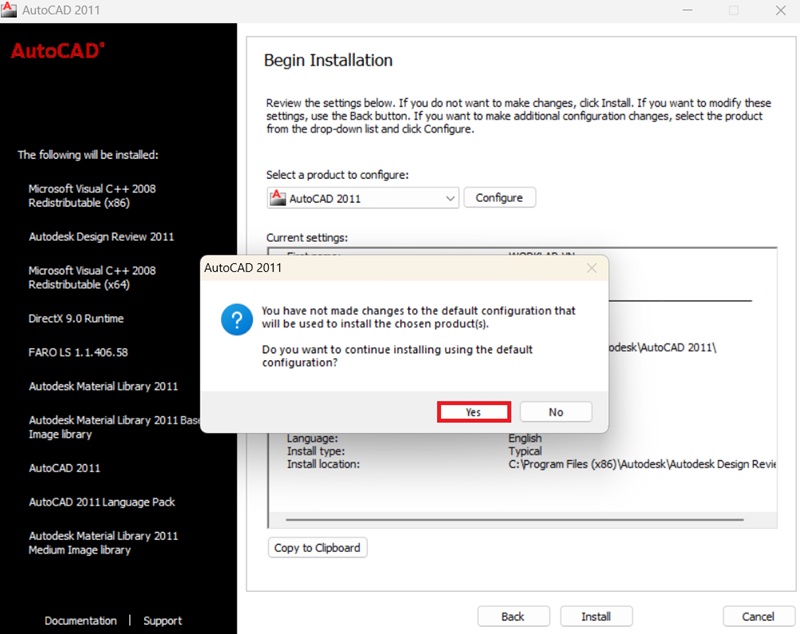800x634 pixels.
Task: Minimize the AutoCAD 2011 installer window
Action: (688, 10)
